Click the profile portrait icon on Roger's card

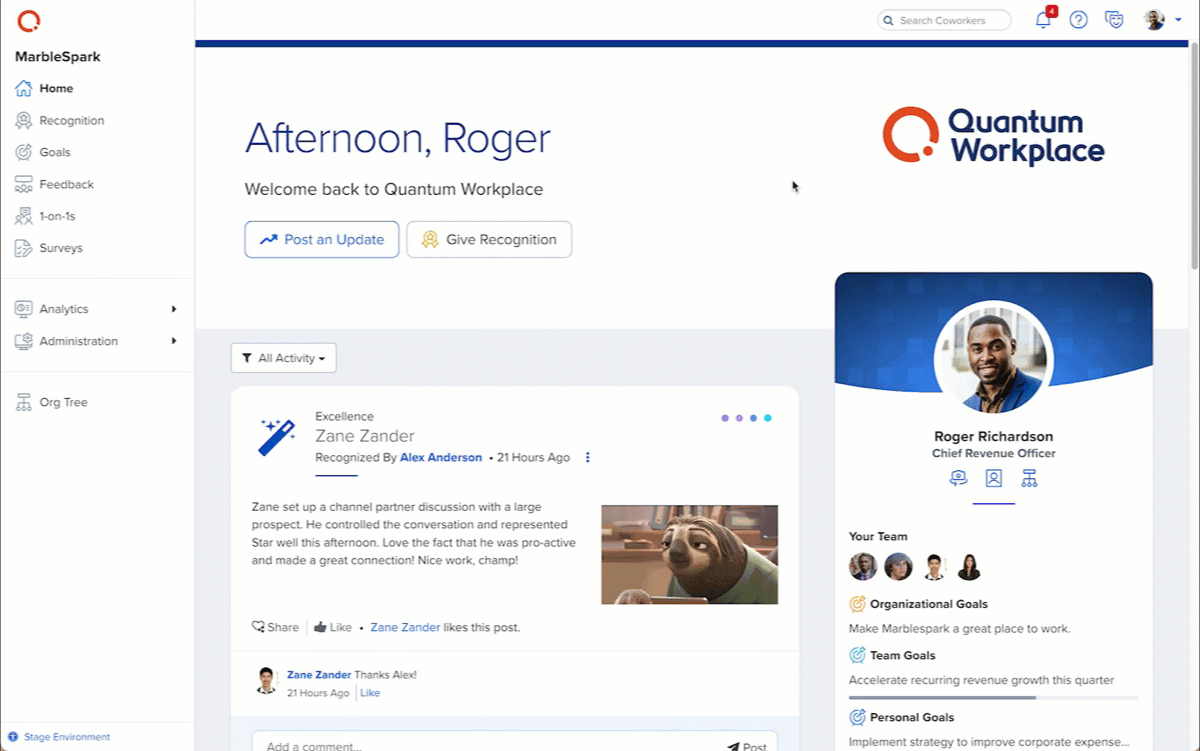[993, 478]
